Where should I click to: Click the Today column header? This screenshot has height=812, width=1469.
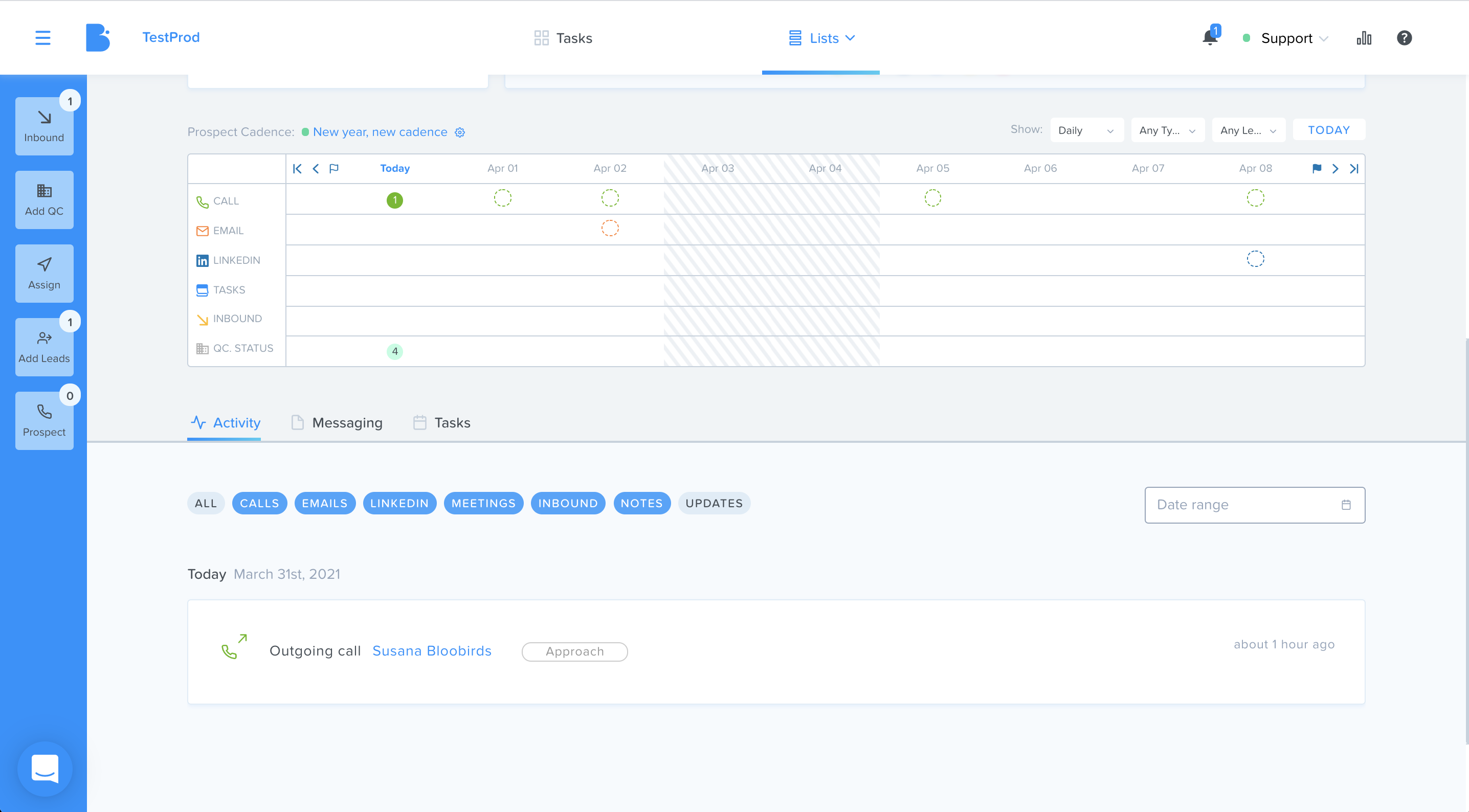pyautogui.click(x=395, y=168)
